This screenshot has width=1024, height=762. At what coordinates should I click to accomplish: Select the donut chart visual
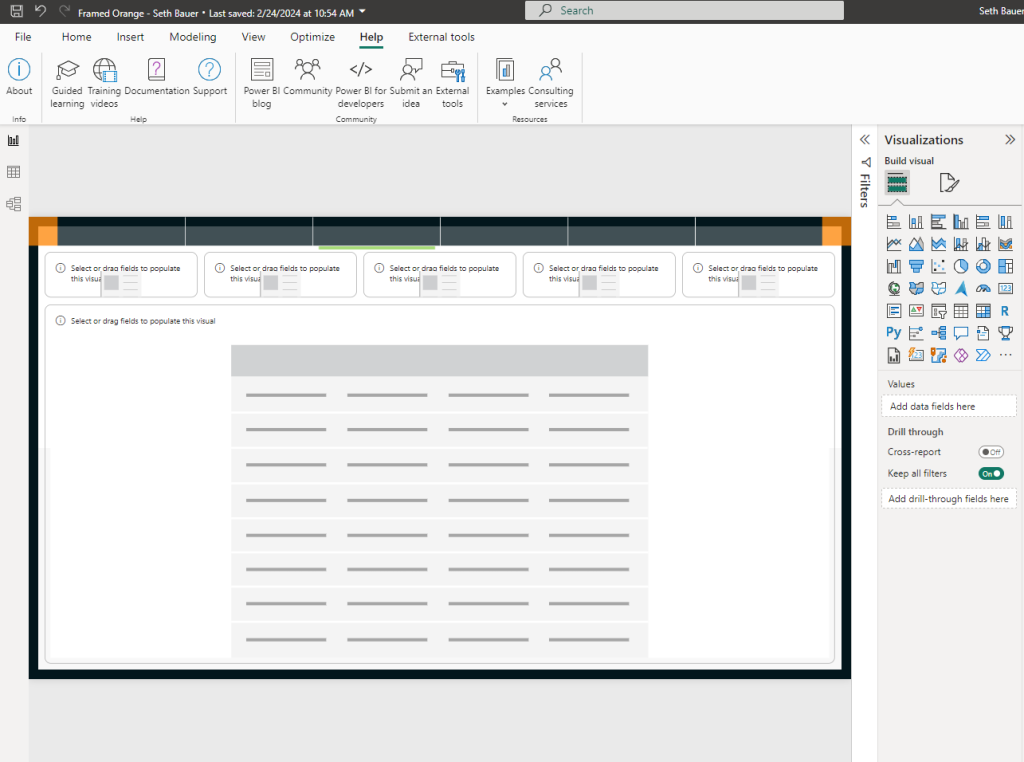click(983, 266)
